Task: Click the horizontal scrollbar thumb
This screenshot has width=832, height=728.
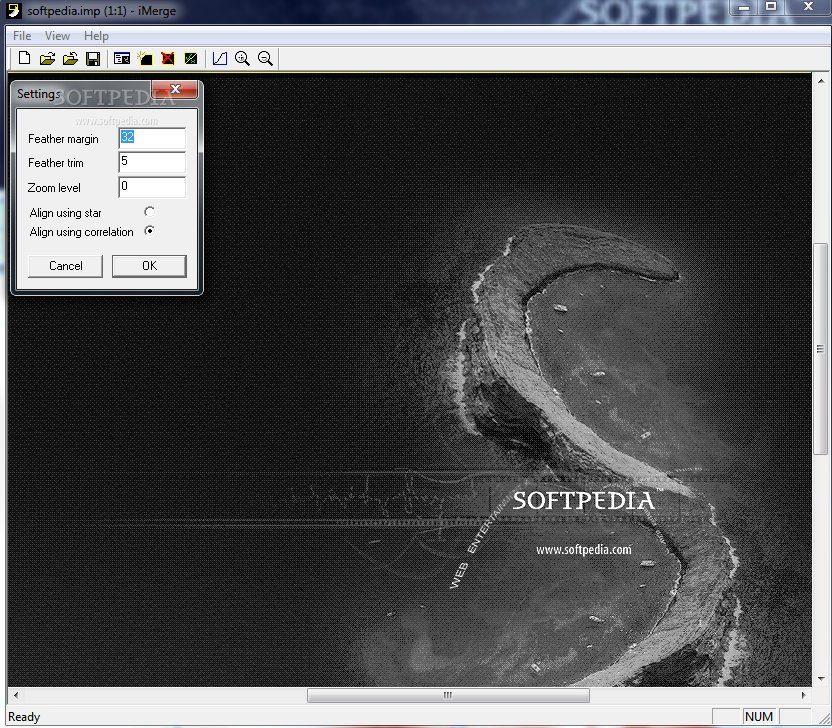Action: pos(448,695)
